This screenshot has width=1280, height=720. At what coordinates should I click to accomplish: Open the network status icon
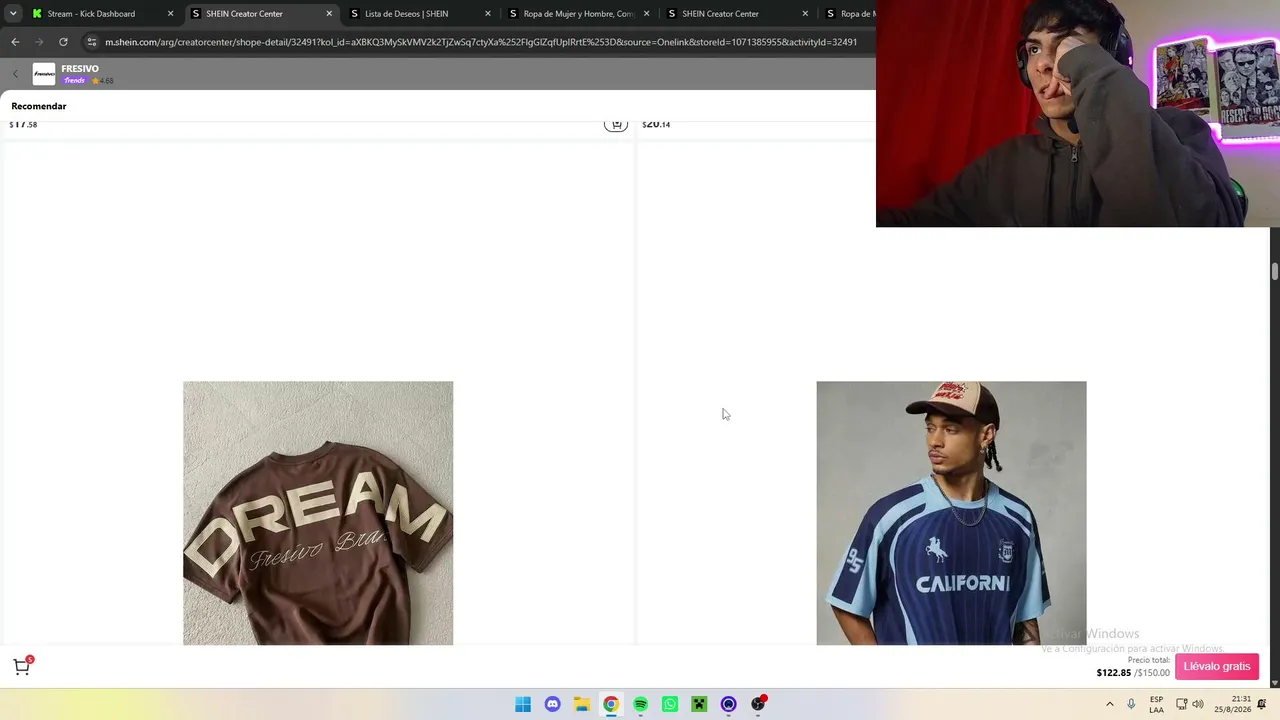pos(1181,704)
